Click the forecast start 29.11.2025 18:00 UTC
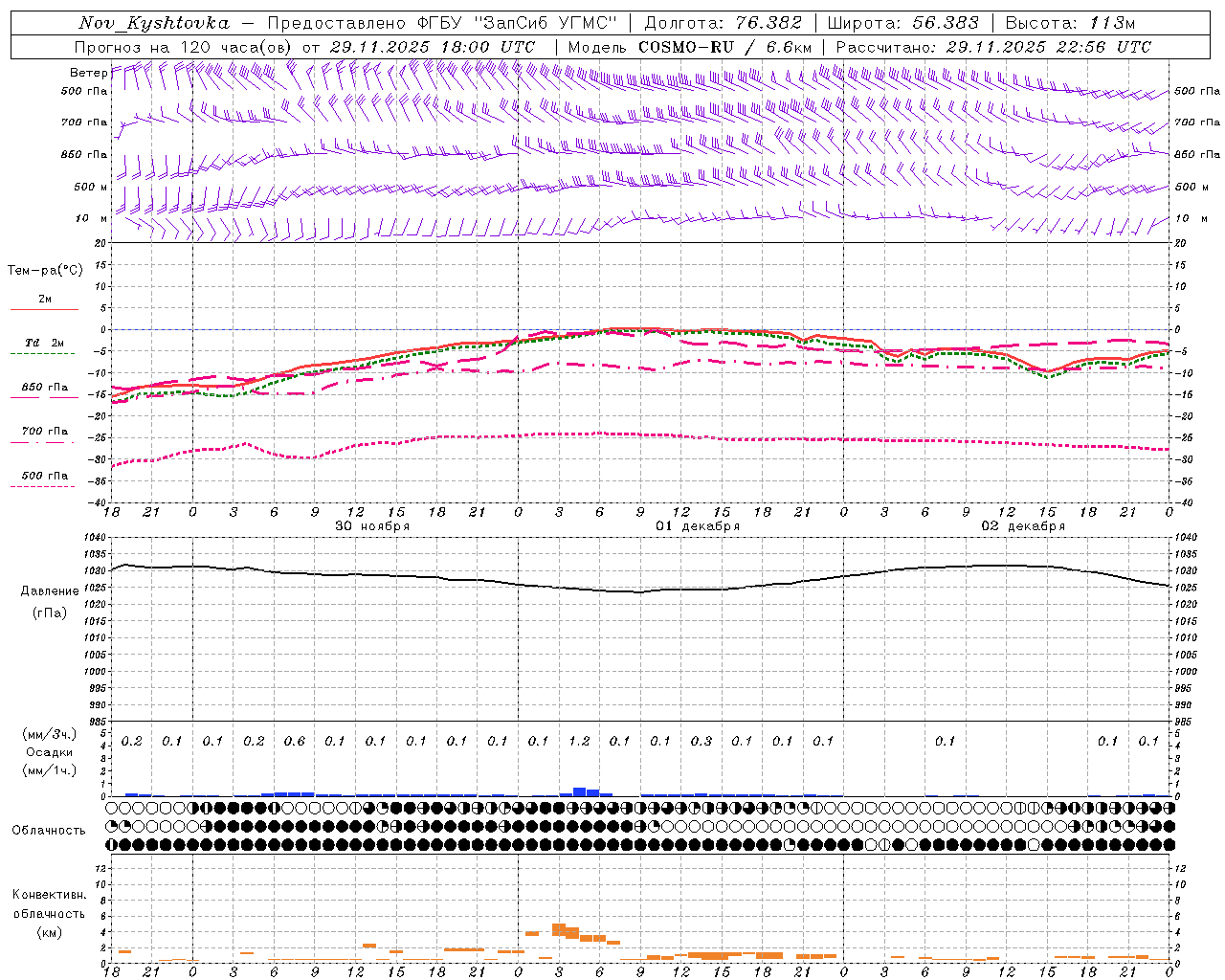This screenshot has height=980, width=1225. [x=433, y=47]
